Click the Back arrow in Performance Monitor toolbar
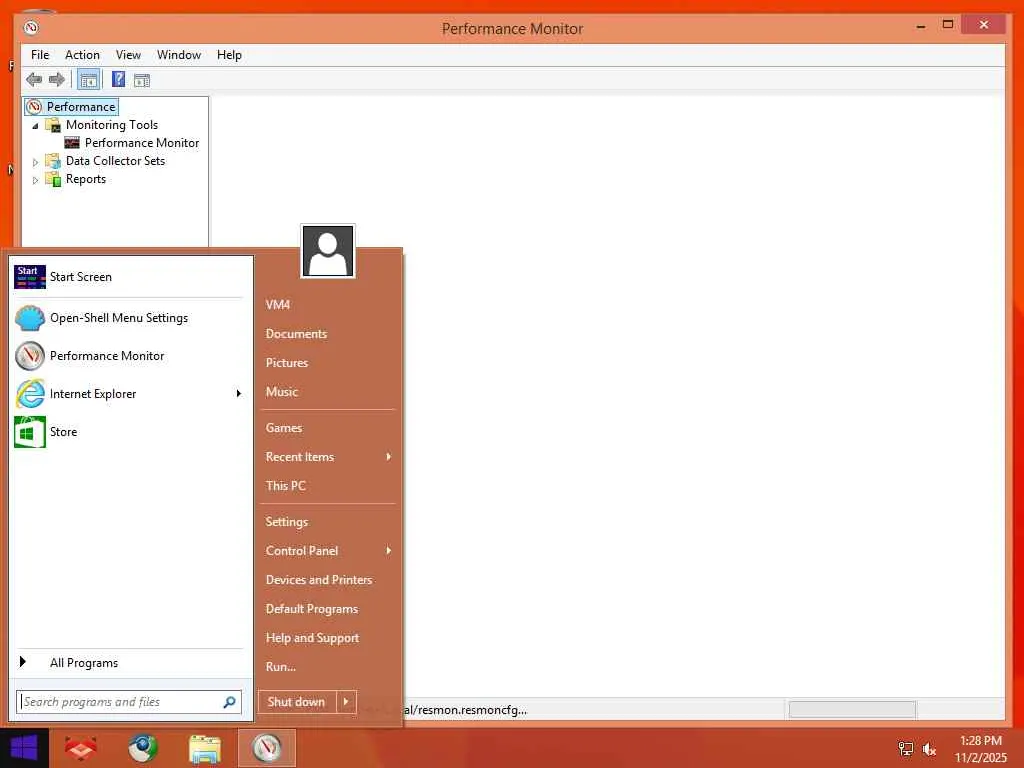 click(34, 80)
